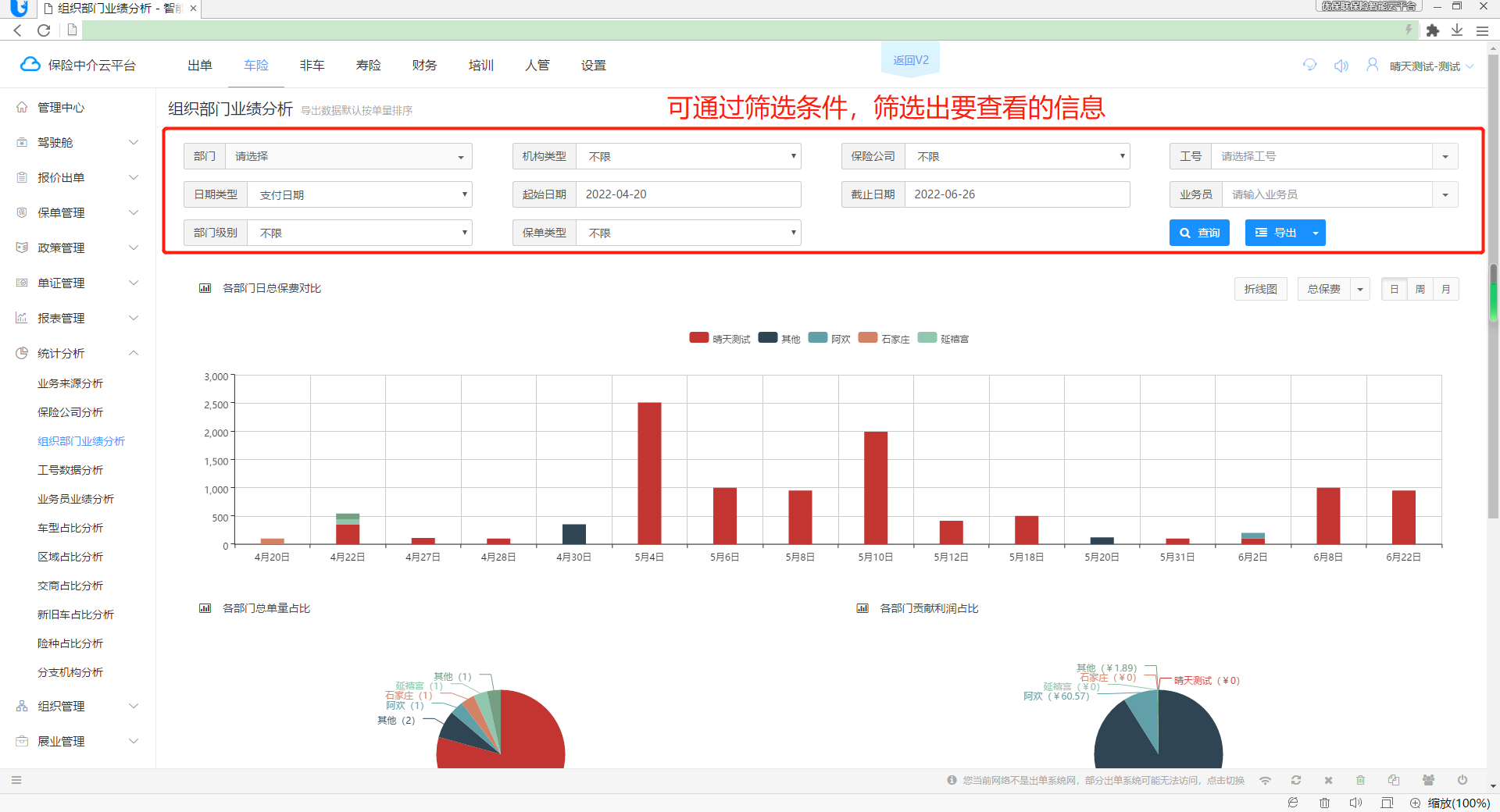Toggle 石家庄 legend series
1500x812 pixels.
click(884, 338)
